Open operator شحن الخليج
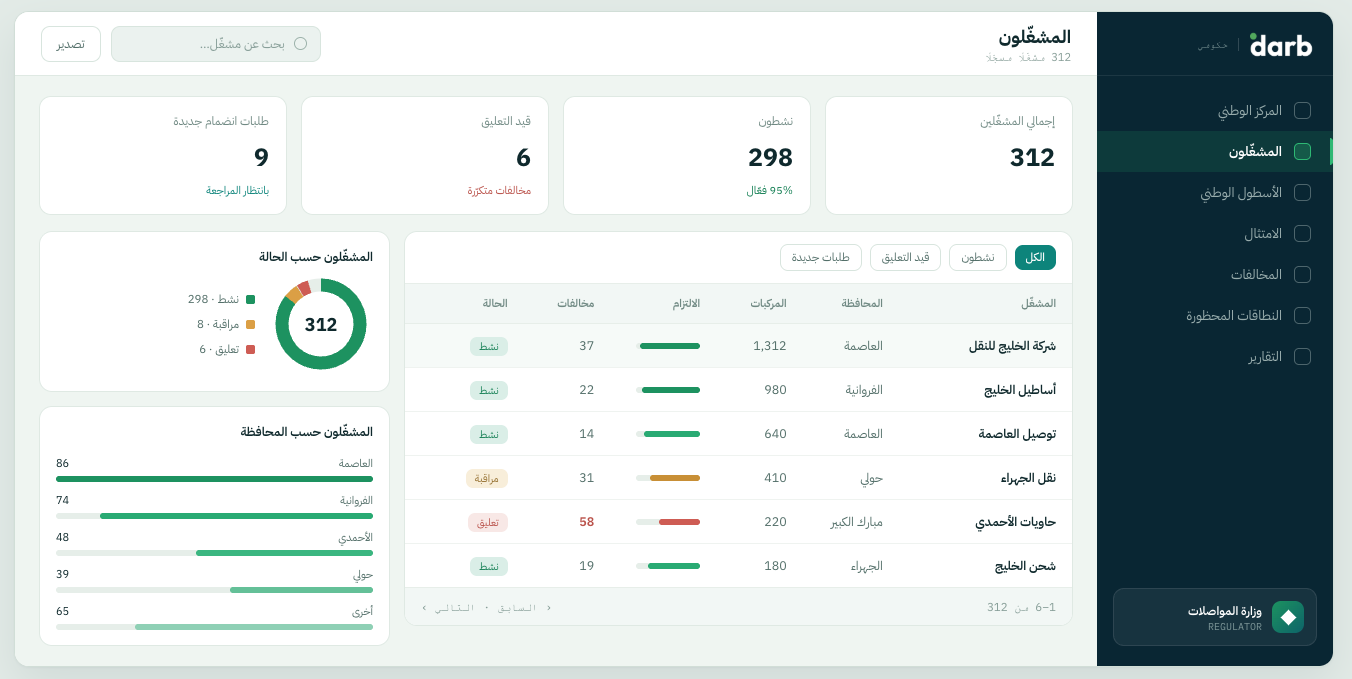The height and width of the screenshot is (679, 1352). pos(738,566)
